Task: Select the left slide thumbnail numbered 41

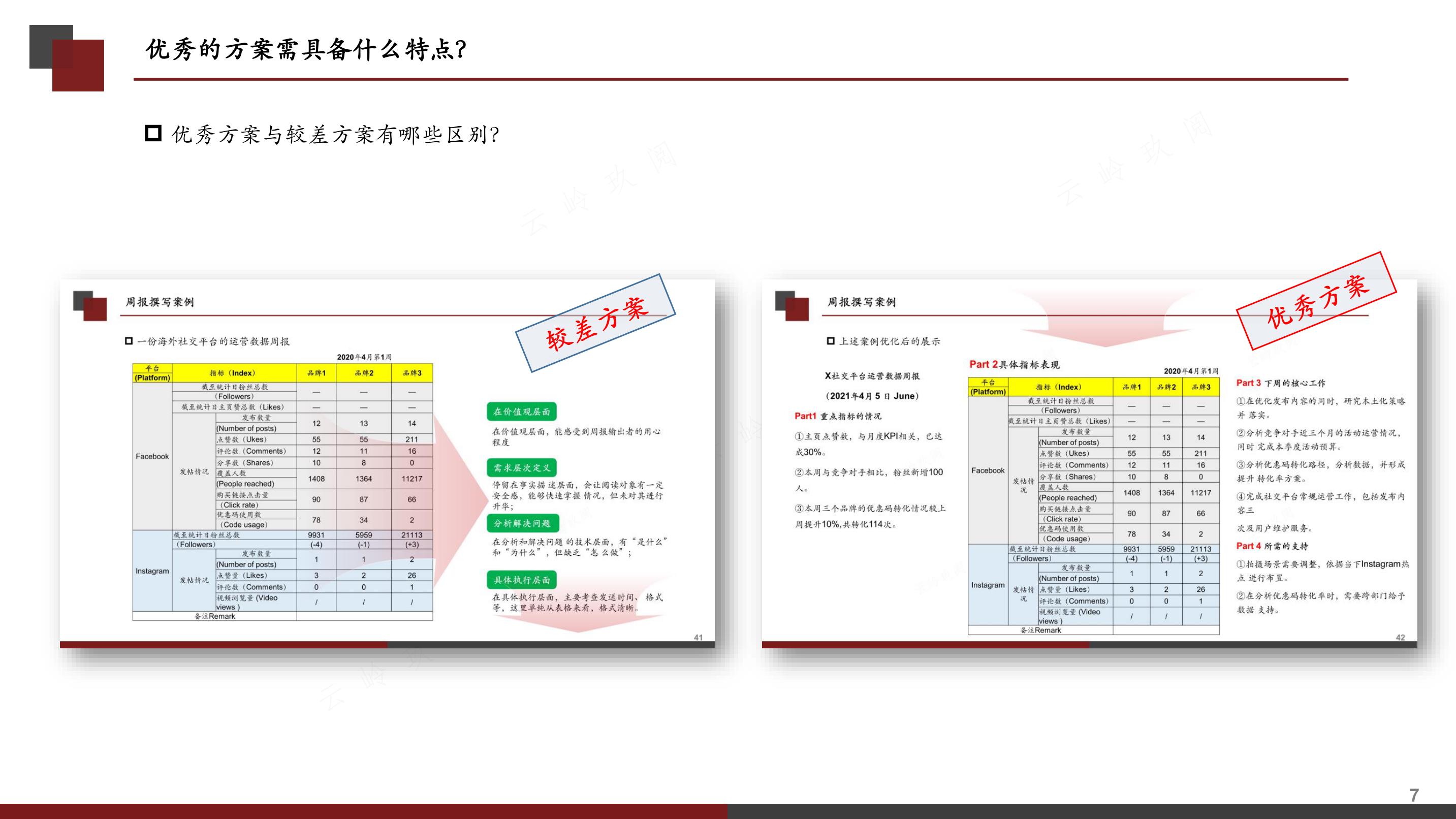Action: [387, 463]
